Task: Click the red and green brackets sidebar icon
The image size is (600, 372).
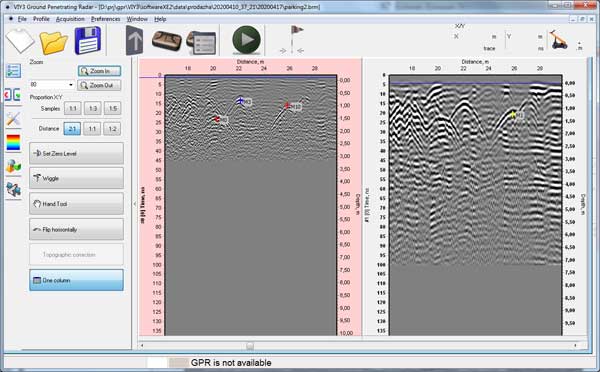Action: 13,95
